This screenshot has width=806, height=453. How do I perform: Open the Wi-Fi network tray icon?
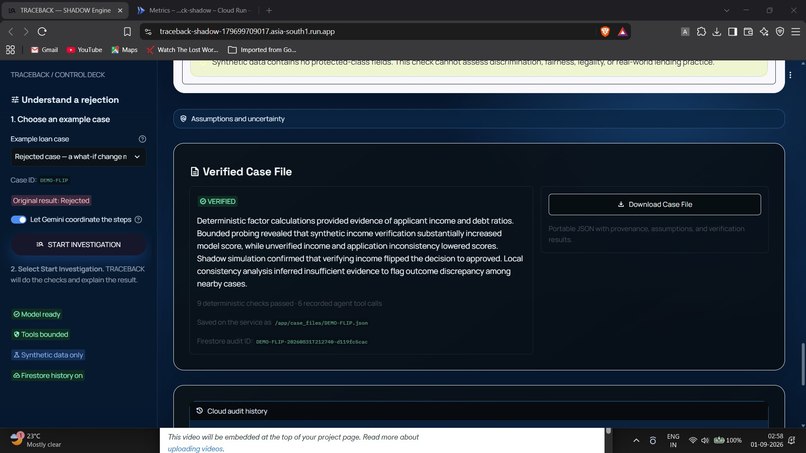tap(693, 441)
